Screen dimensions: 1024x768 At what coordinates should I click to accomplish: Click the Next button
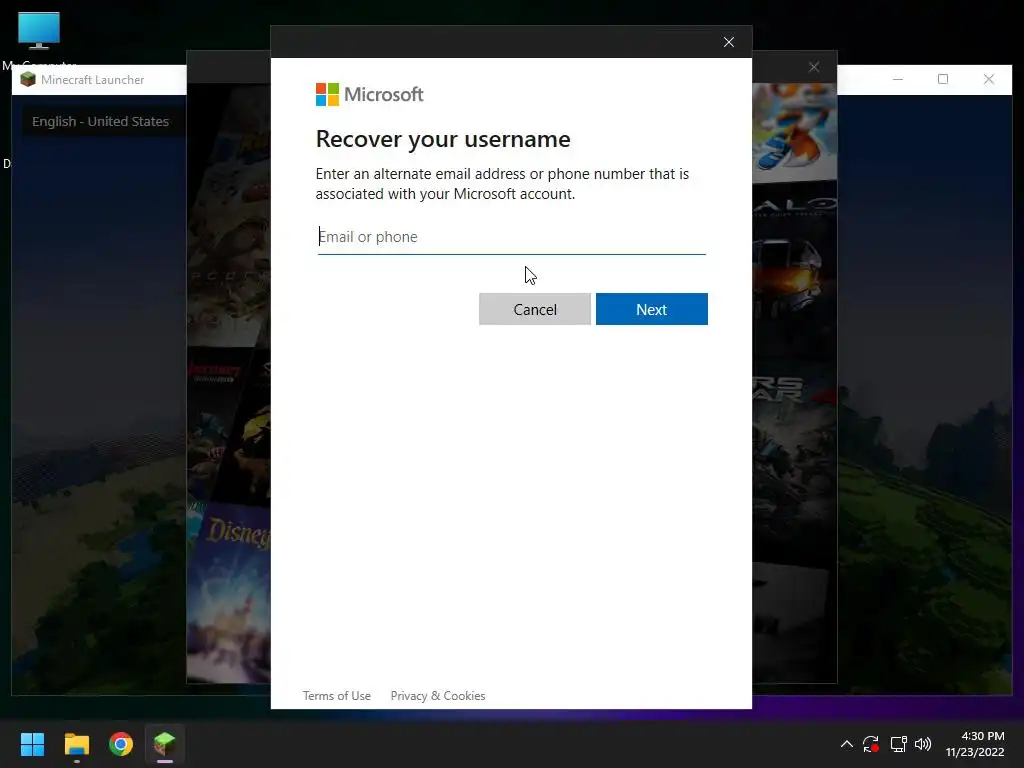click(651, 309)
